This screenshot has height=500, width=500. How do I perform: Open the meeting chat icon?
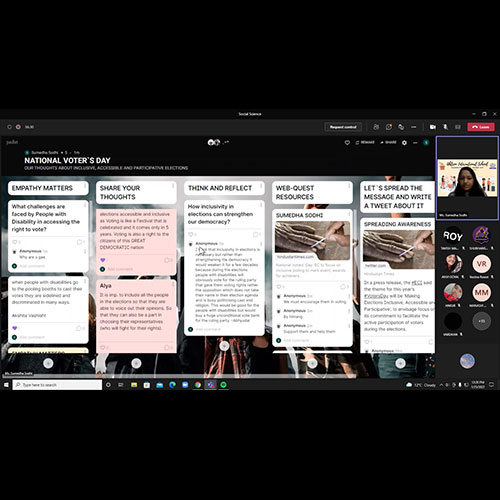[x=389, y=127]
